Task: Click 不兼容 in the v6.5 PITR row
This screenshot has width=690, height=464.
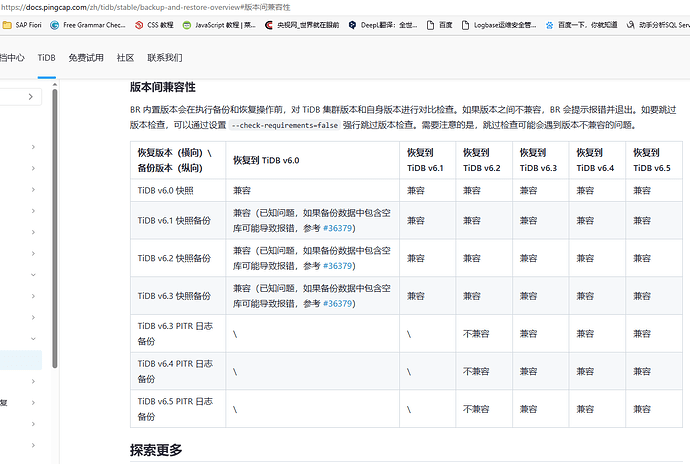Action: point(476,409)
